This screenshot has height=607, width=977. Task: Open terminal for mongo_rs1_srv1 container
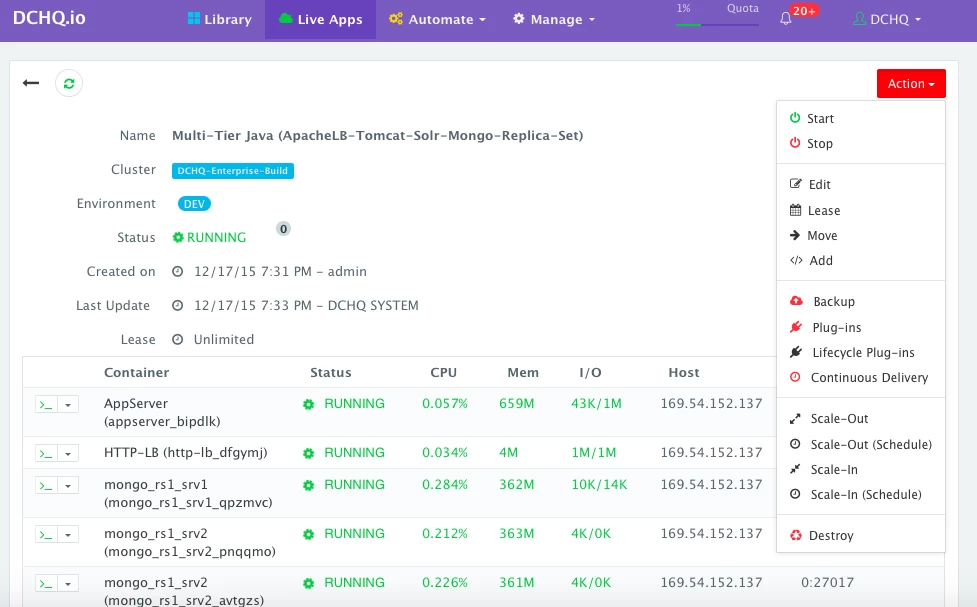pos(46,485)
